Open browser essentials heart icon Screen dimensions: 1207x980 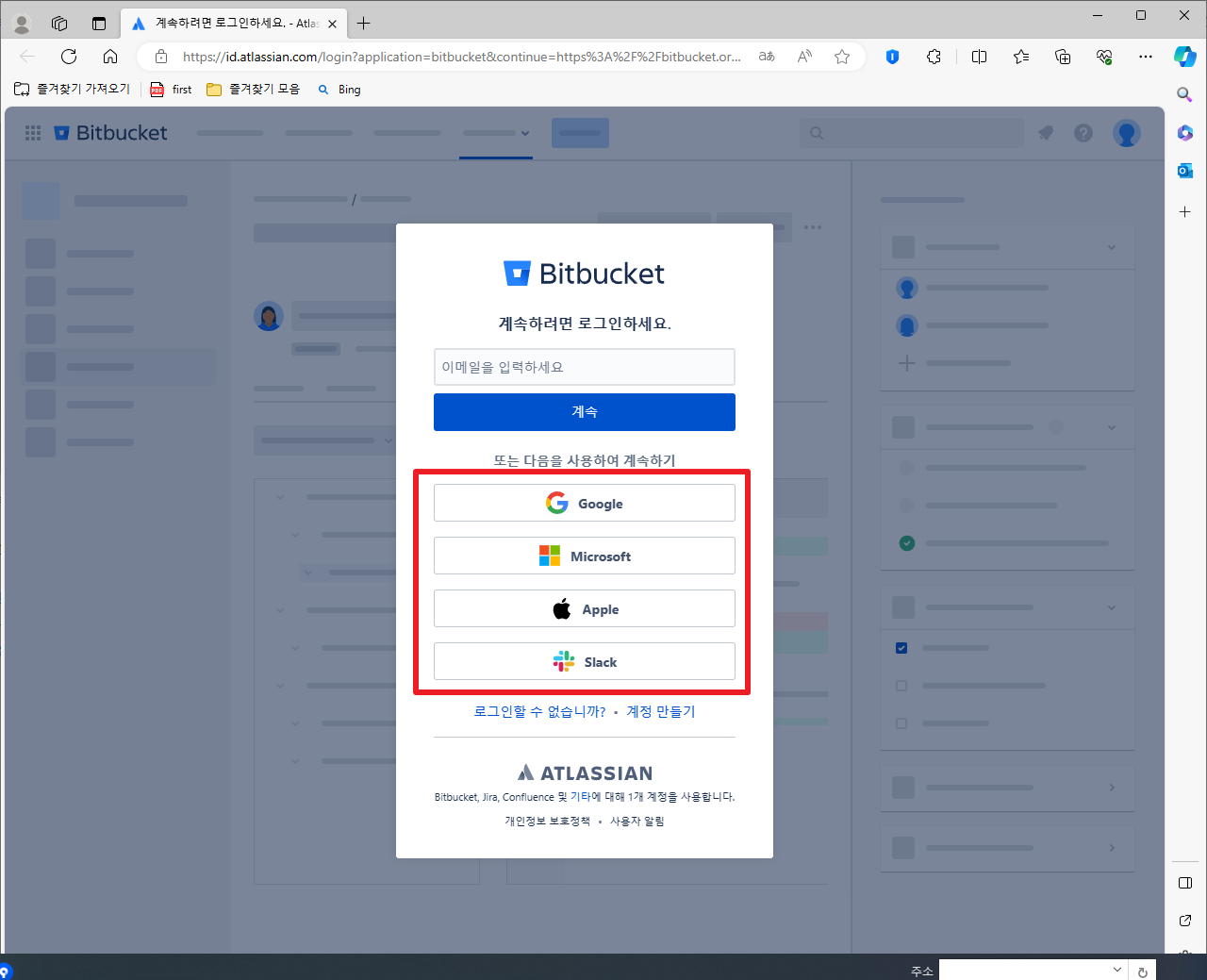point(1104,57)
